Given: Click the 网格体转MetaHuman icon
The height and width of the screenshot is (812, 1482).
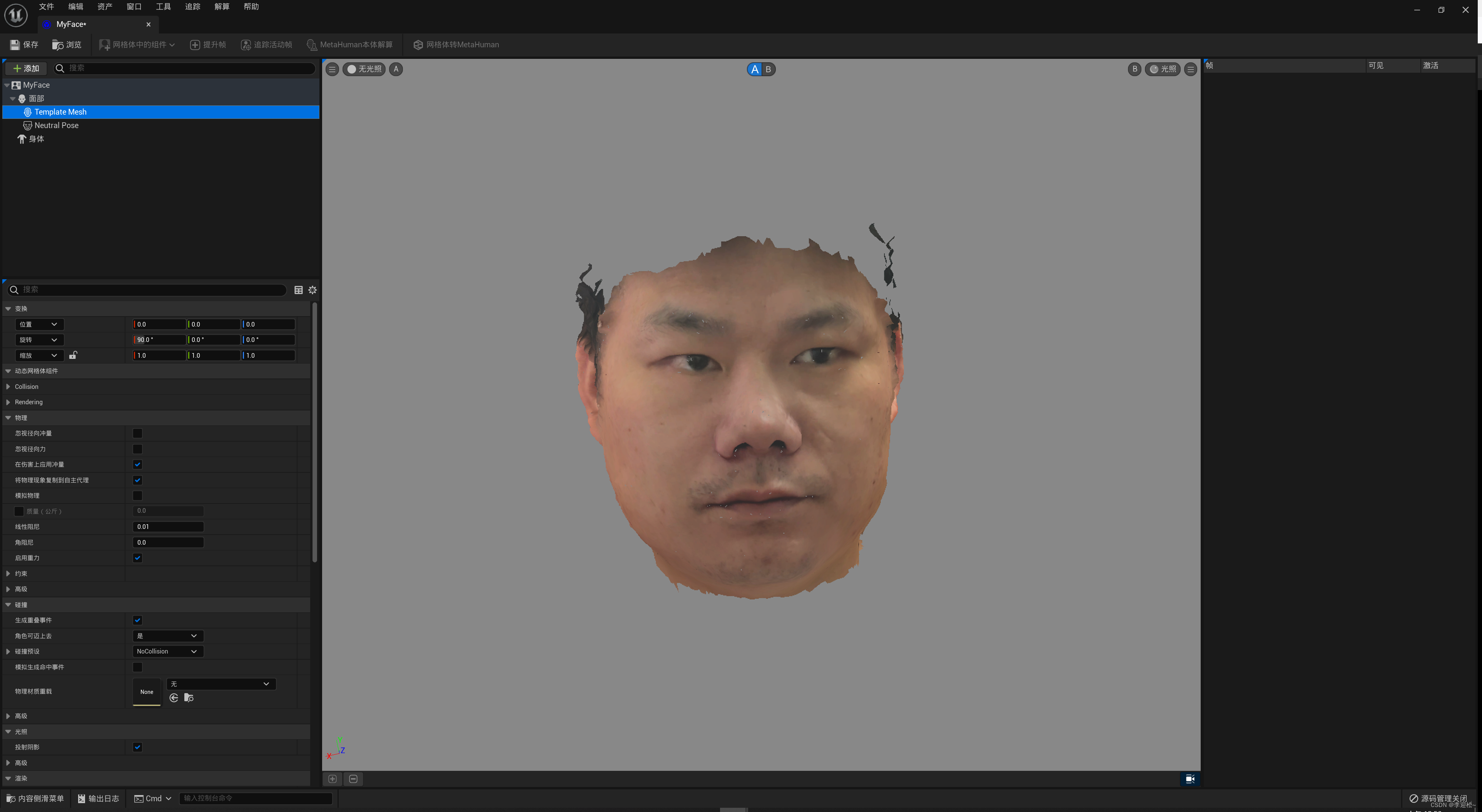Looking at the screenshot, I should [x=418, y=44].
